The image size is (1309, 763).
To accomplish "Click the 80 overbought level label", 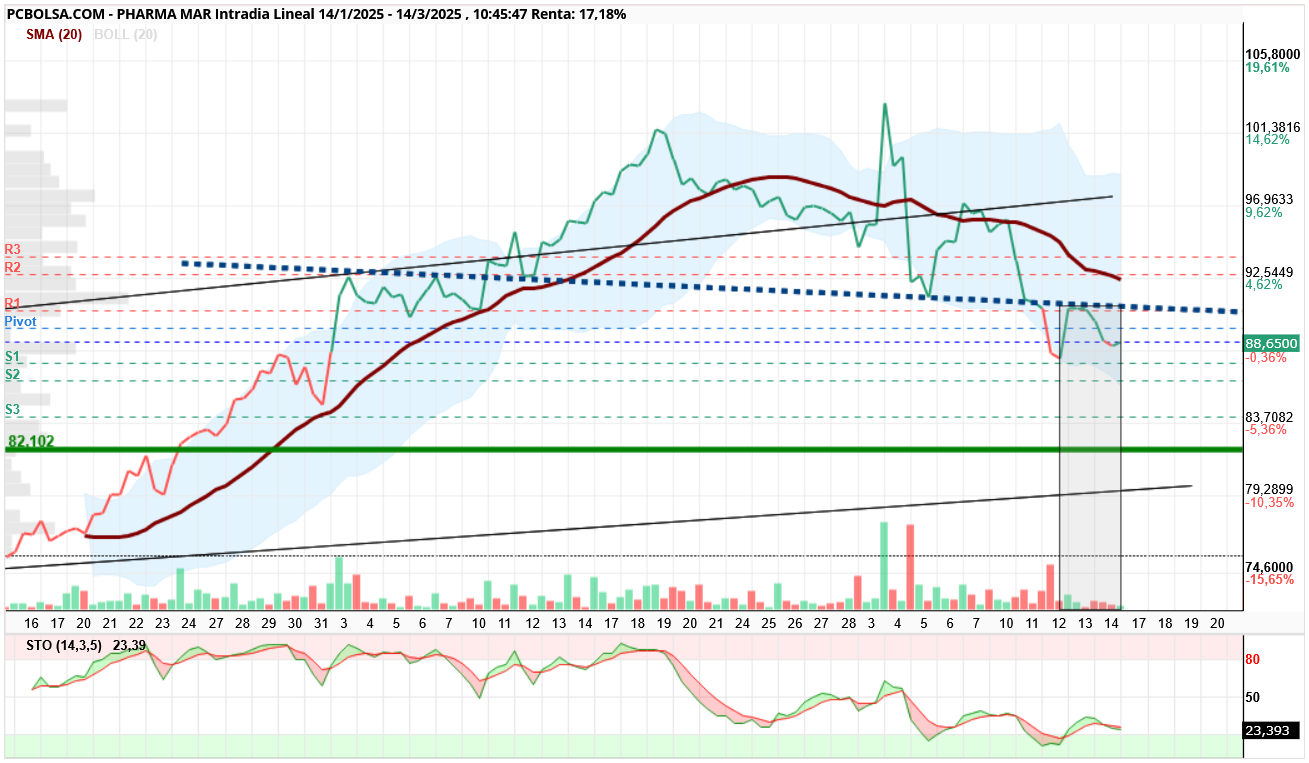I will point(1252,659).
